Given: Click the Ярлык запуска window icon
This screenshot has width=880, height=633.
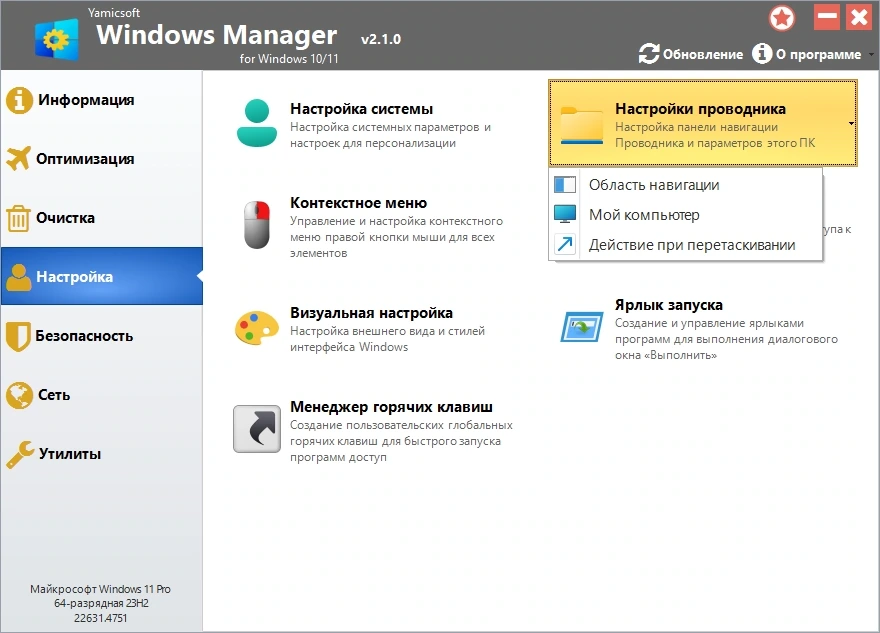Looking at the screenshot, I should click(x=582, y=327).
